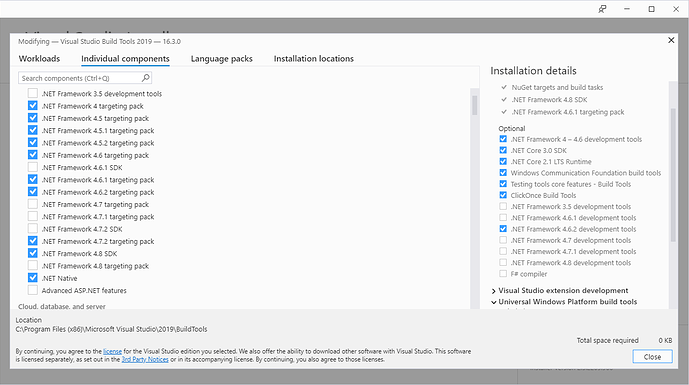Uncheck optional .NET Core 2.1 LTS Runtime
The image size is (689, 385).
click(x=503, y=161)
